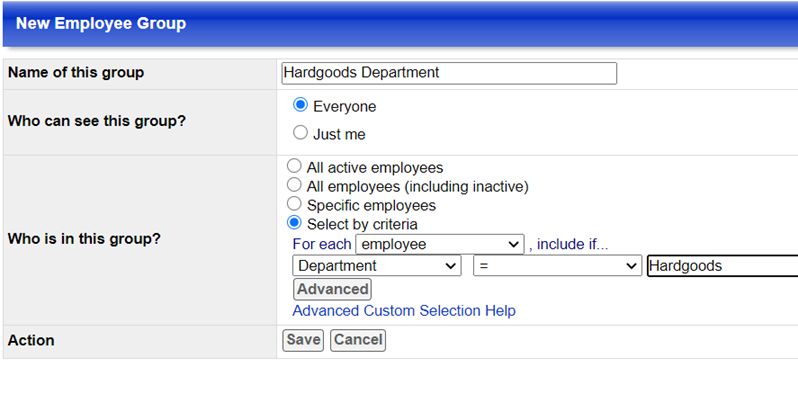Save the new employee group
The image size is (798, 412).
[303, 340]
